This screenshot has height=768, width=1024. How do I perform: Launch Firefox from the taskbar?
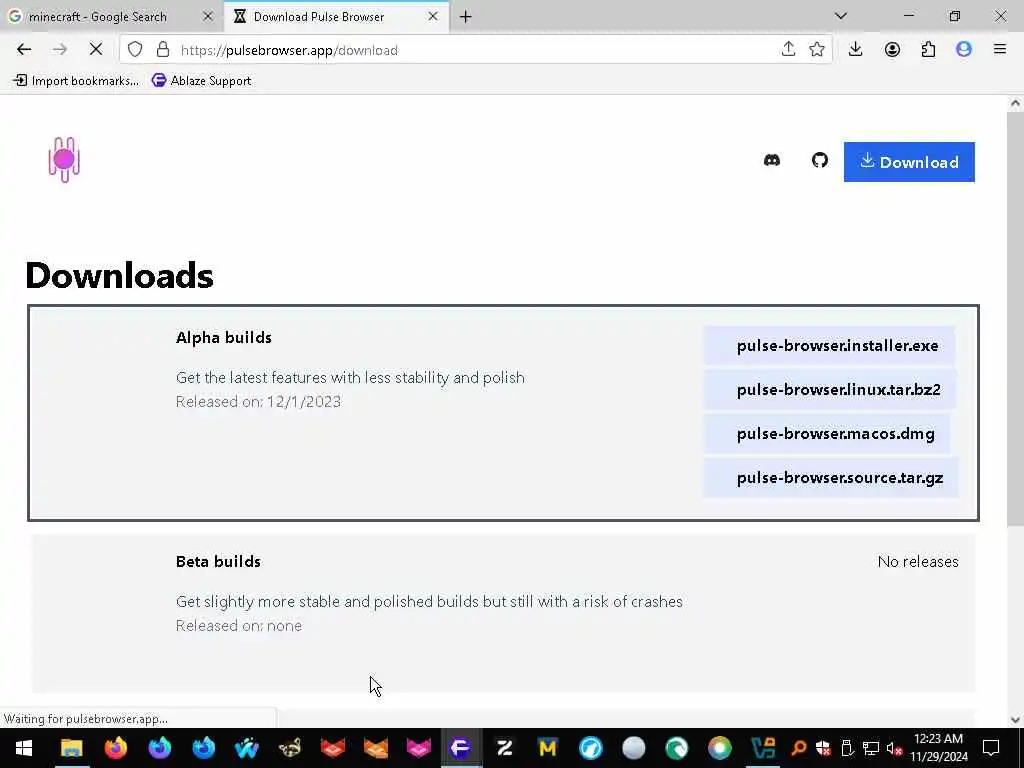pos(116,748)
